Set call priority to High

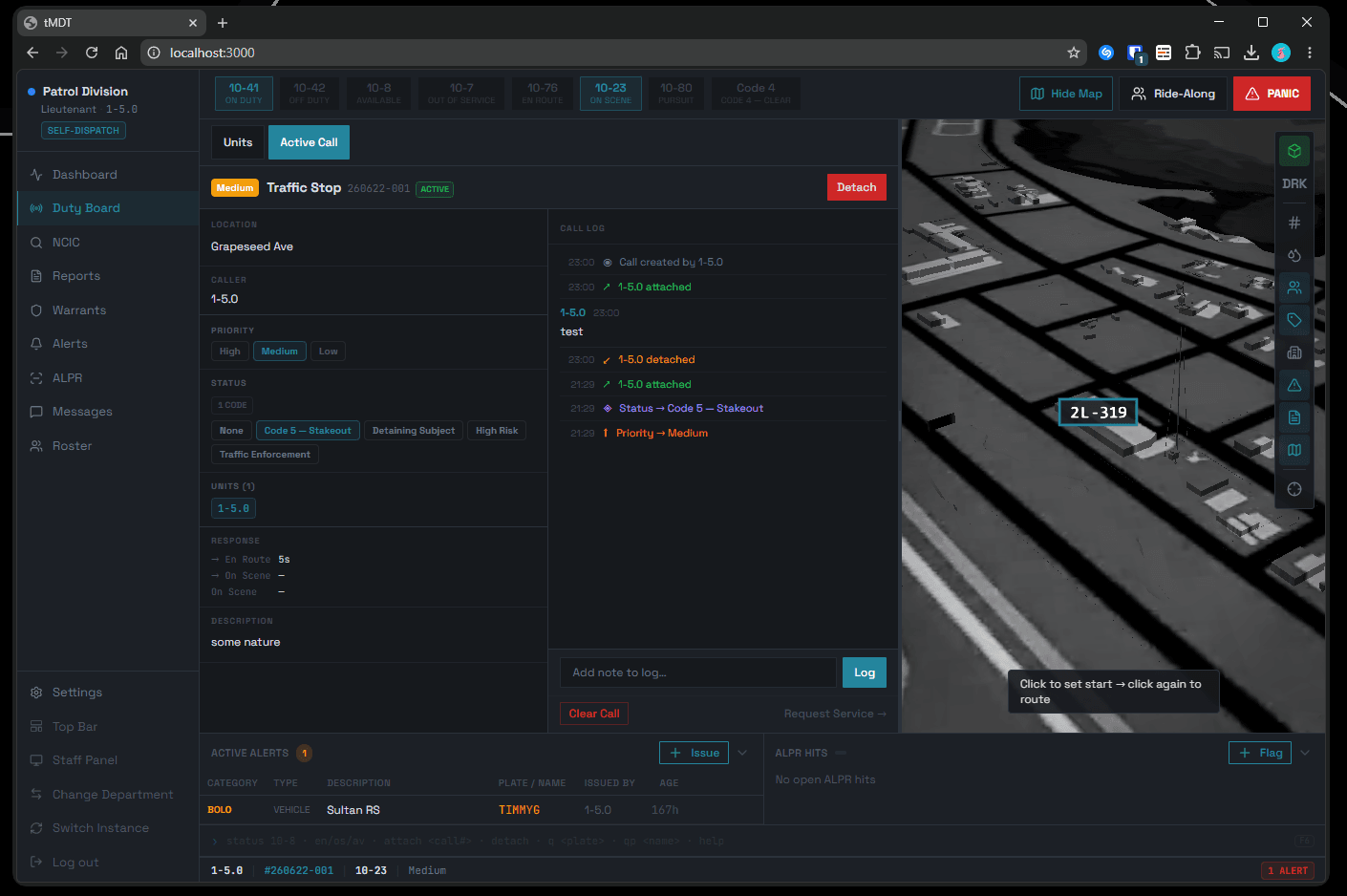click(230, 352)
